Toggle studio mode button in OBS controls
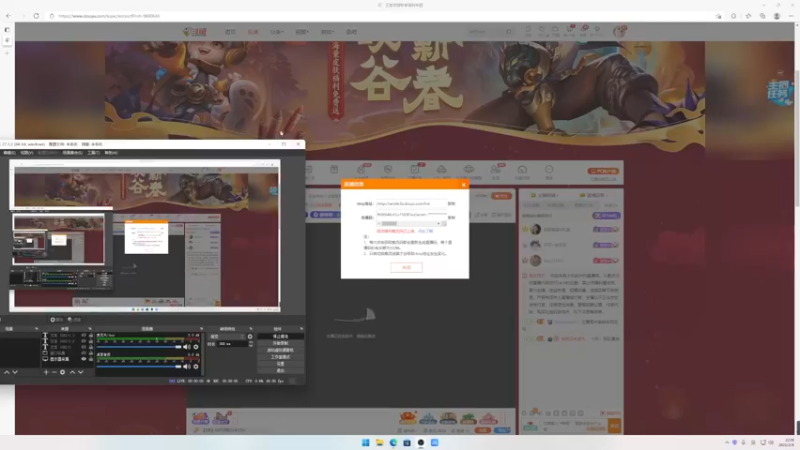This screenshot has width=800, height=450. tap(281, 357)
